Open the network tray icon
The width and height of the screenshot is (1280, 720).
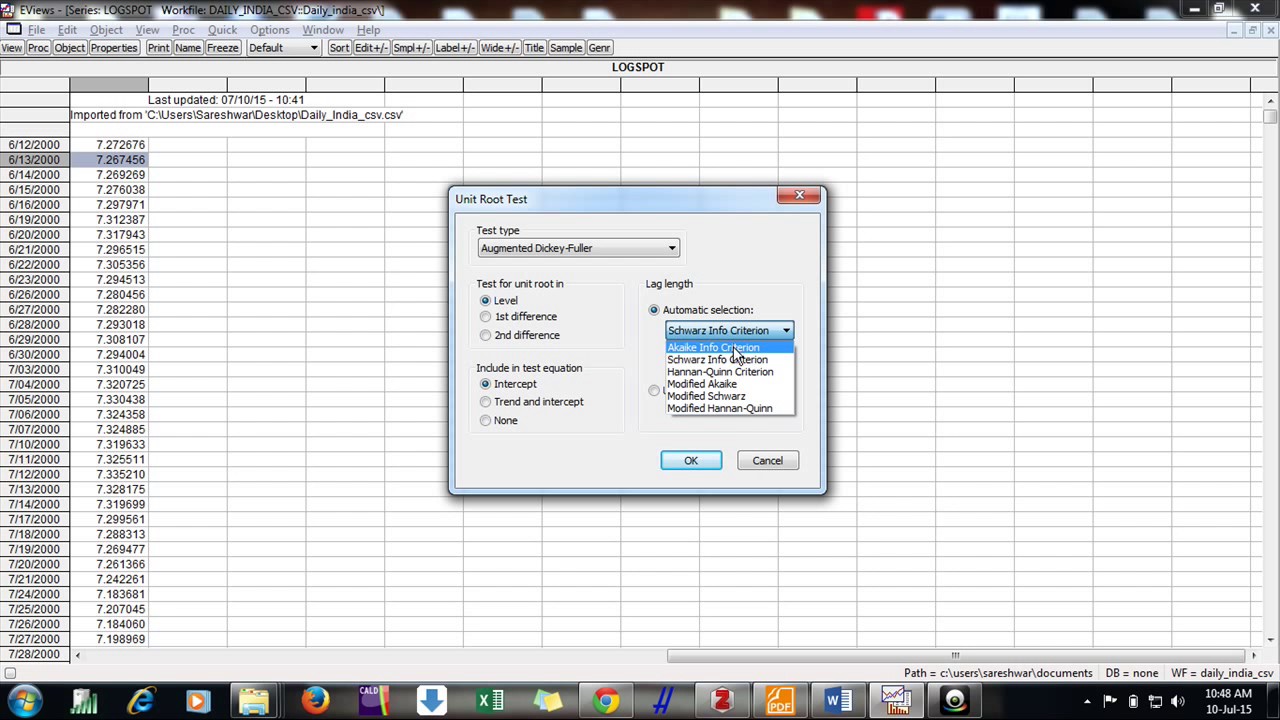tap(1155, 701)
